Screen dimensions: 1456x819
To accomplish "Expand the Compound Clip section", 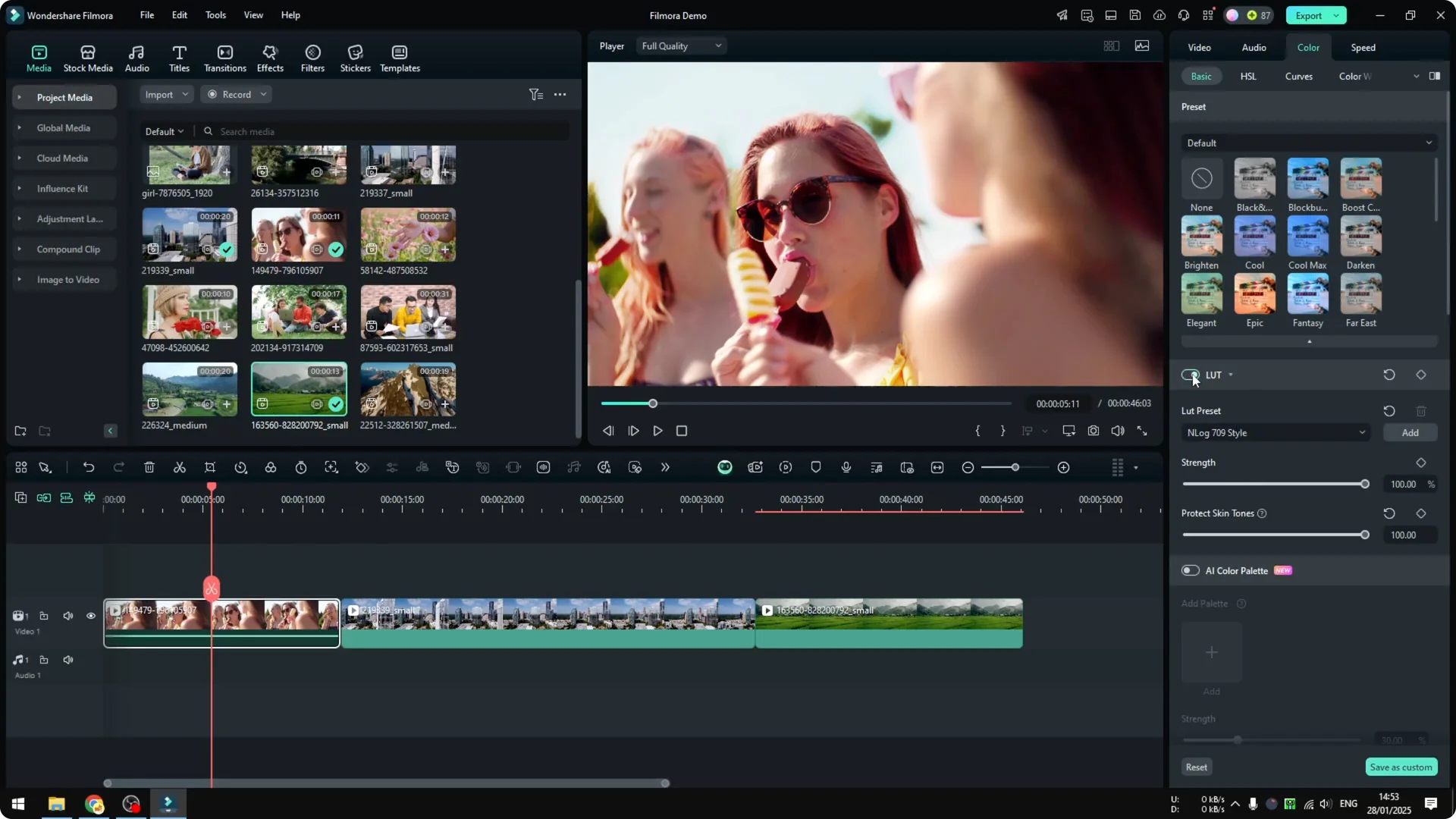I will [68, 249].
